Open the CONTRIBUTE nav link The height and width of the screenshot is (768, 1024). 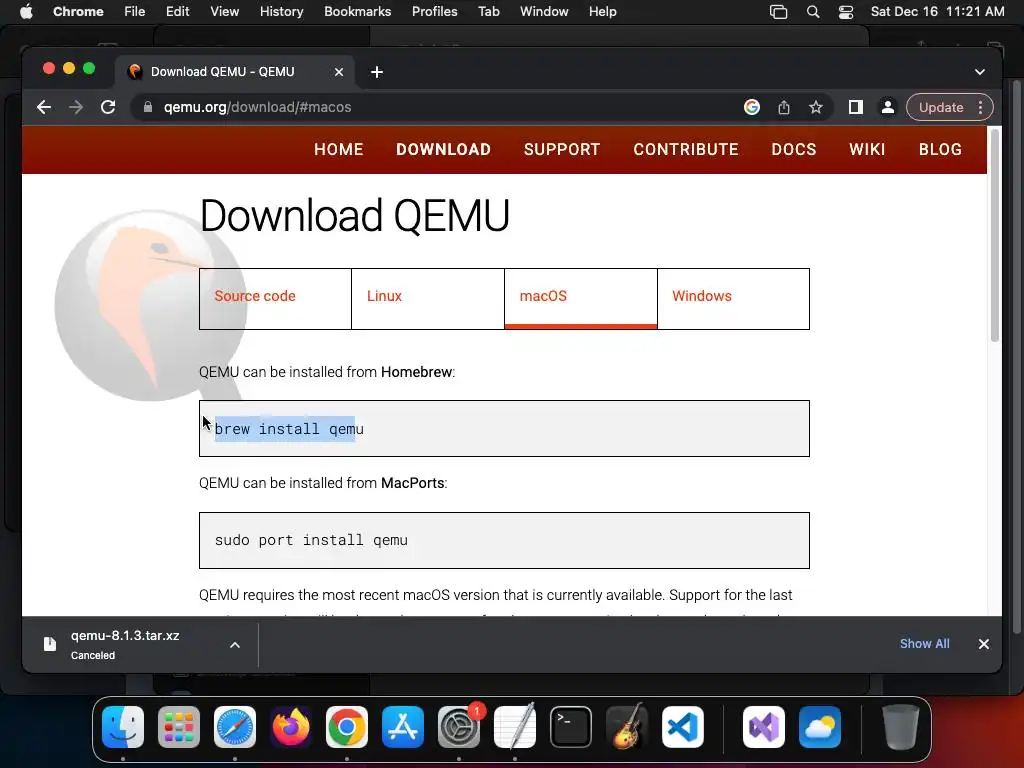coord(686,150)
